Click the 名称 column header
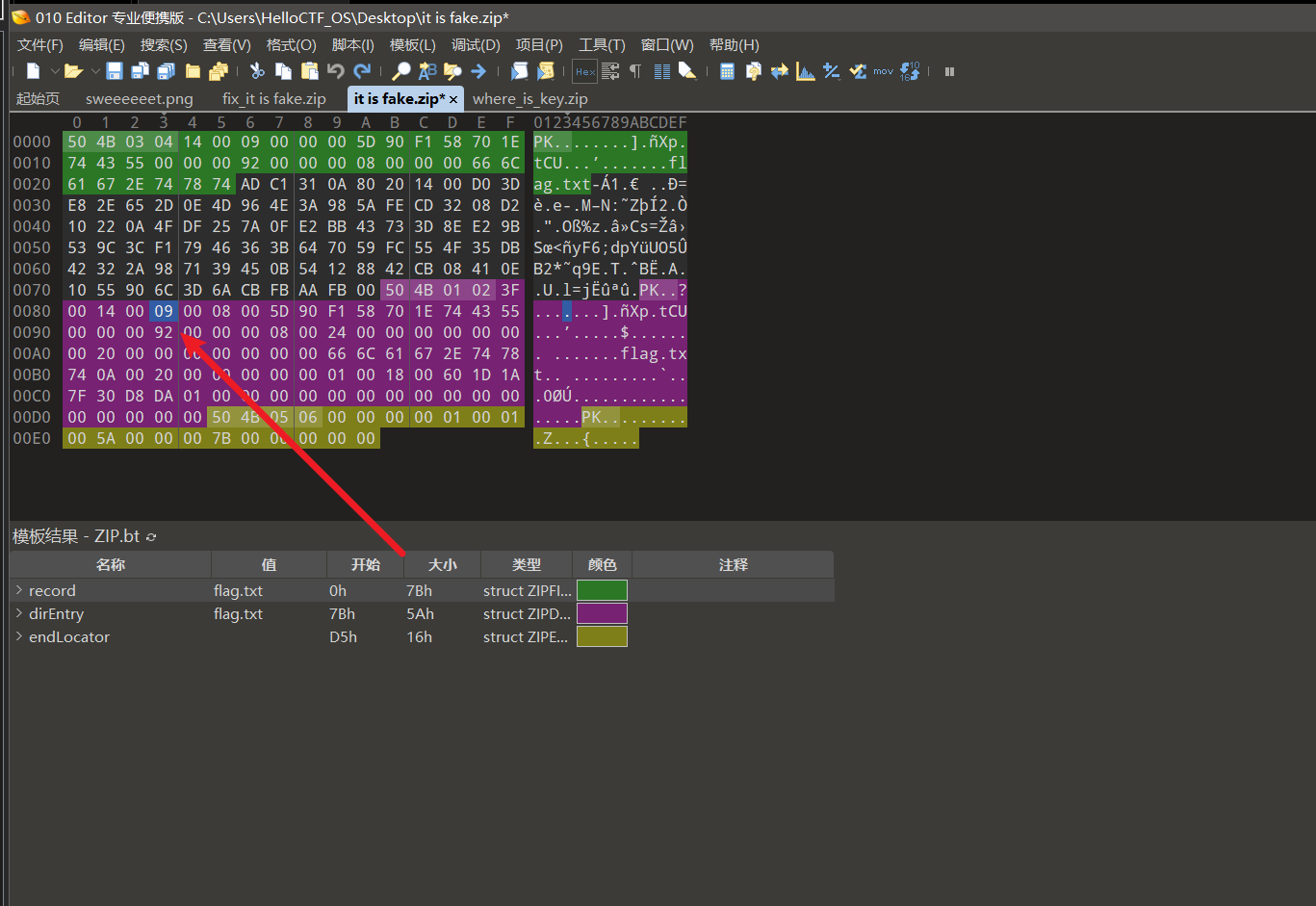Image resolution: width=1316 pixels, height=906 pixels. (111, 564)
